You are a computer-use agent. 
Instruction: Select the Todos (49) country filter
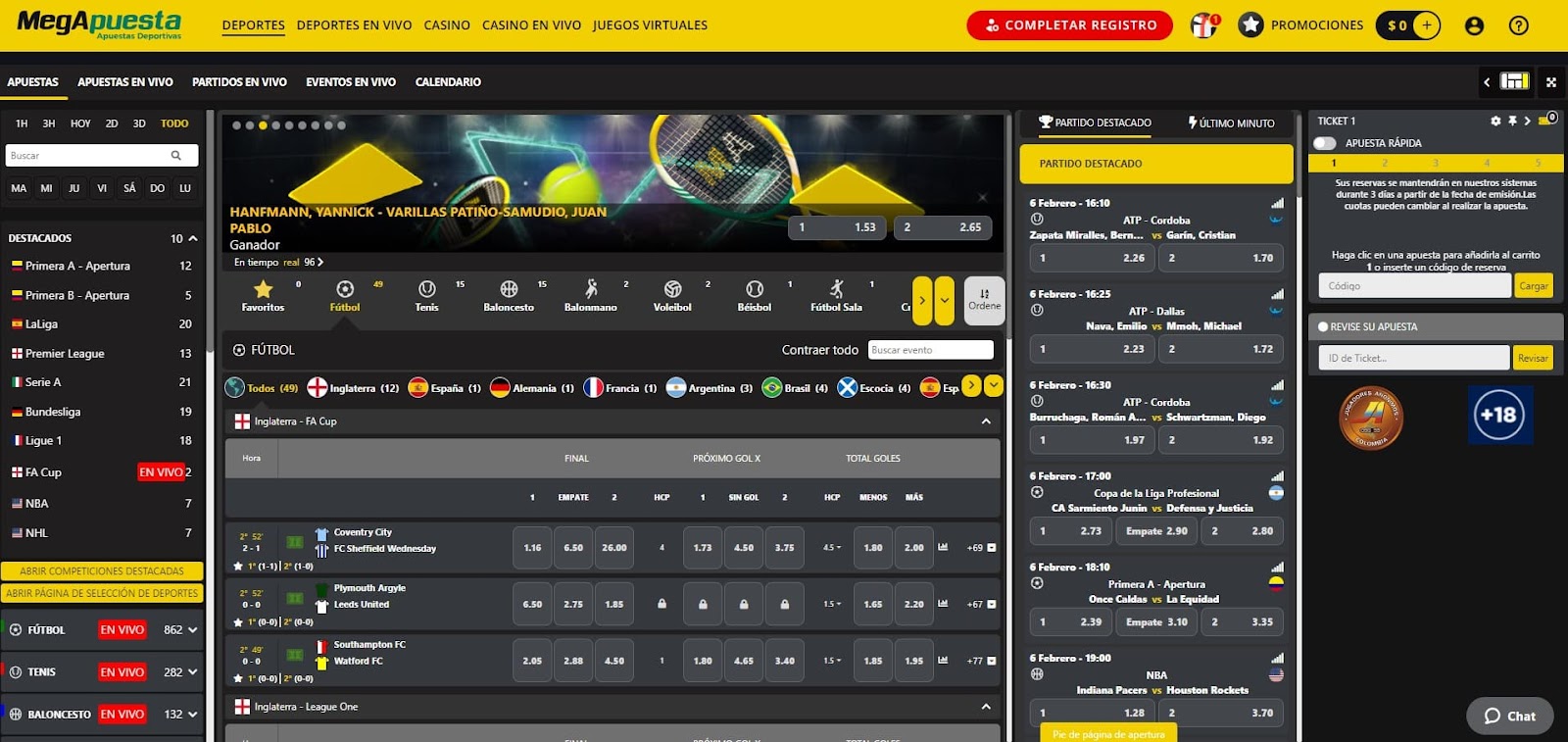tap(262, 388)
